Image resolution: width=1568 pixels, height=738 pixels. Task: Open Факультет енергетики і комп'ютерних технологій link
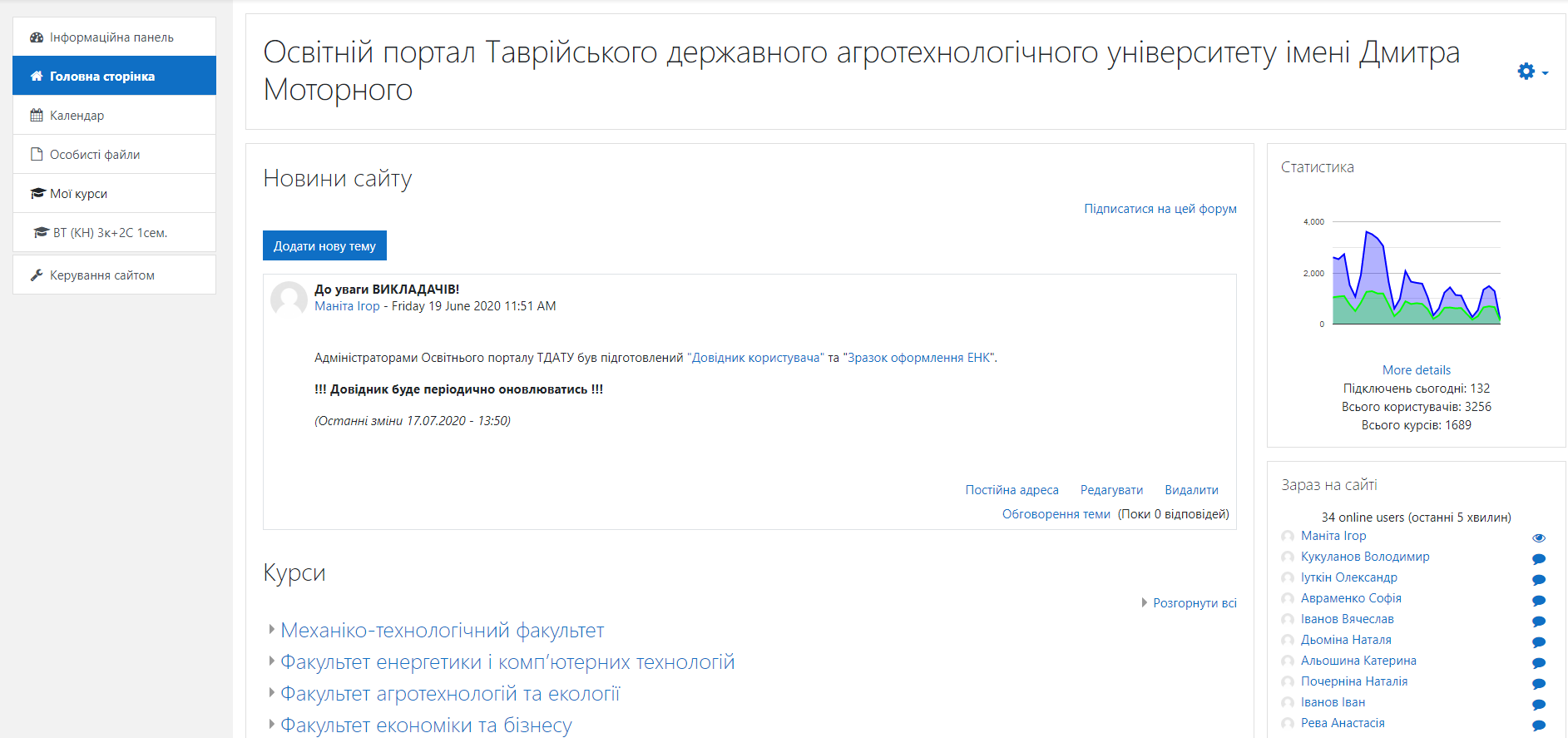tap(507, 662)
